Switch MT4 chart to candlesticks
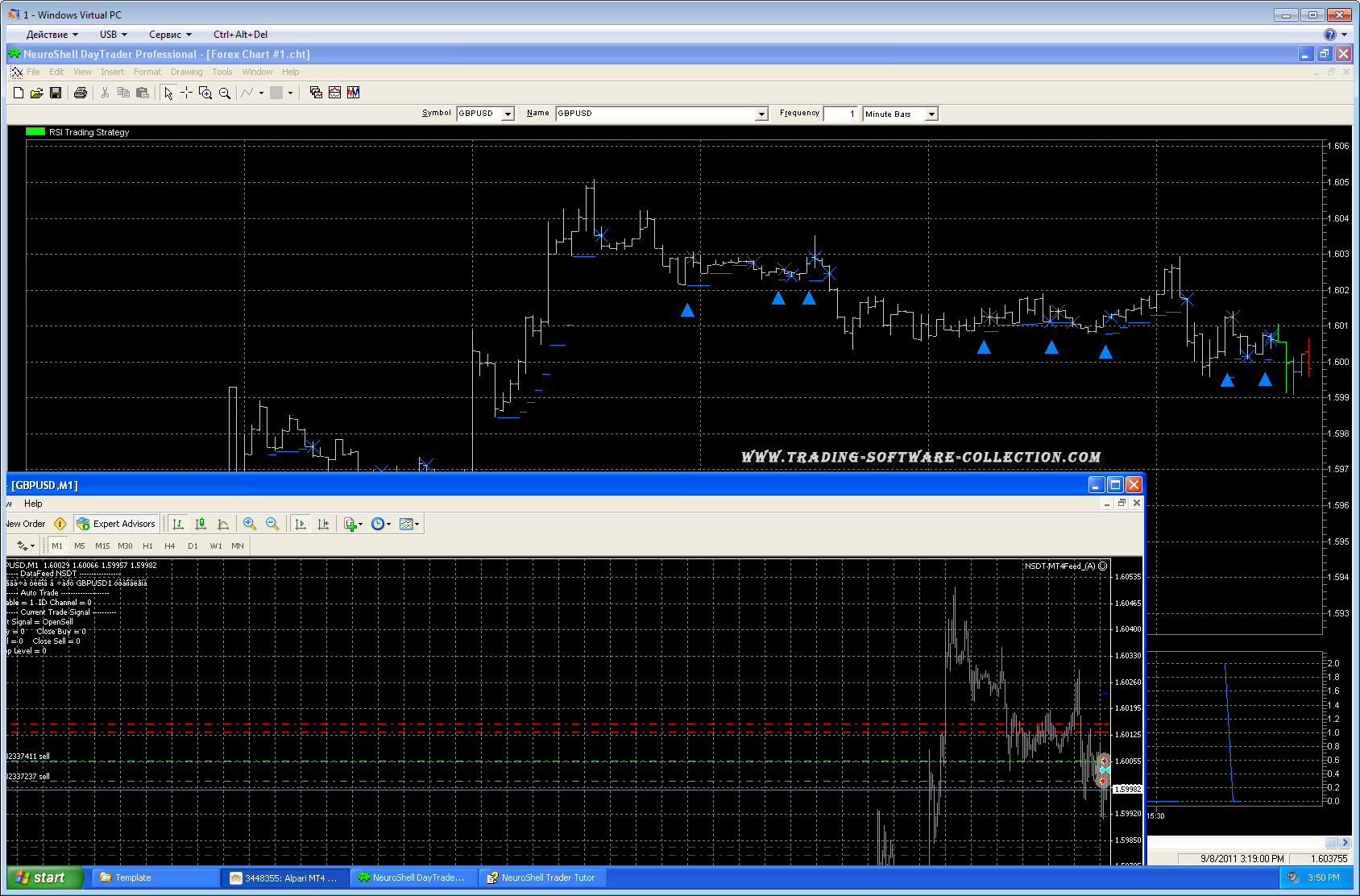The image size is (1360, 896). point(201,524)
